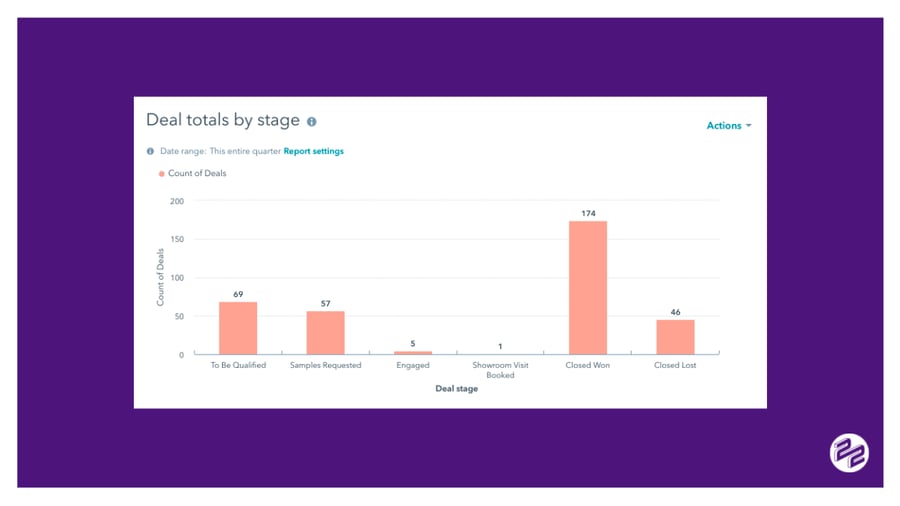Screen dimensions: 900x506
Task: Select the To Be Qualified bar
Action: (x=238, y=328)
